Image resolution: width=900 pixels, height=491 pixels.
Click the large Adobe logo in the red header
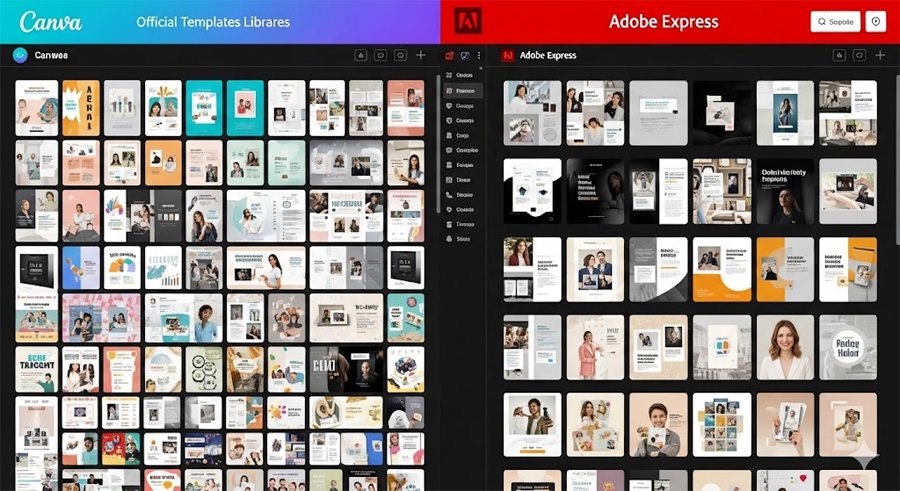pos(468,21)
